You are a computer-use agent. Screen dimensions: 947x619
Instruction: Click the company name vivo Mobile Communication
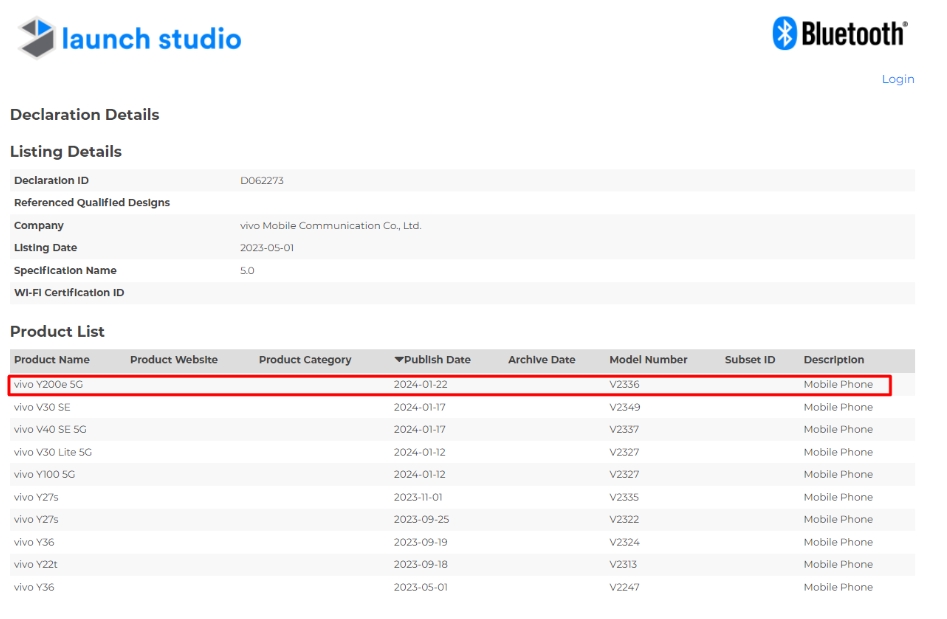tap(330, 226)
